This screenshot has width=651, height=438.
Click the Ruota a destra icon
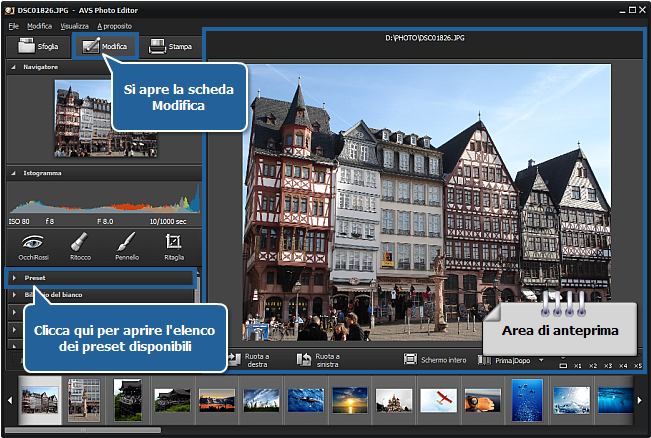(235, 360)
